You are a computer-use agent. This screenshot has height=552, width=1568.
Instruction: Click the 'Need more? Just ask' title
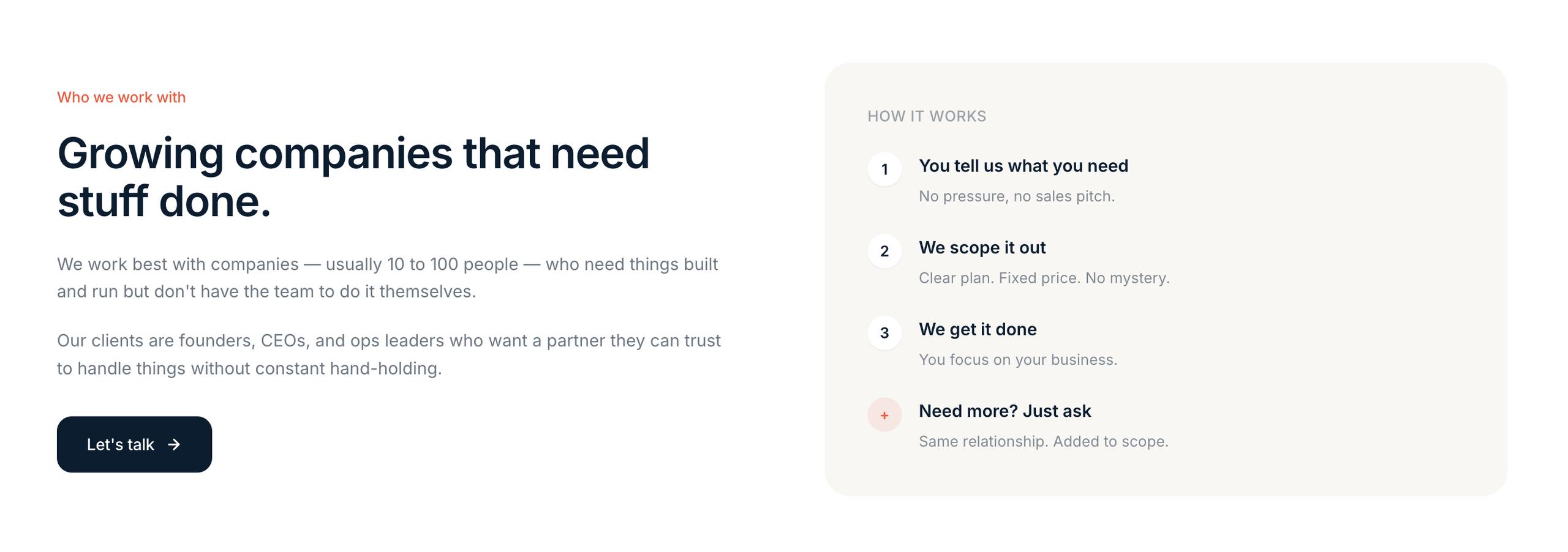[x=1005, y=411]
